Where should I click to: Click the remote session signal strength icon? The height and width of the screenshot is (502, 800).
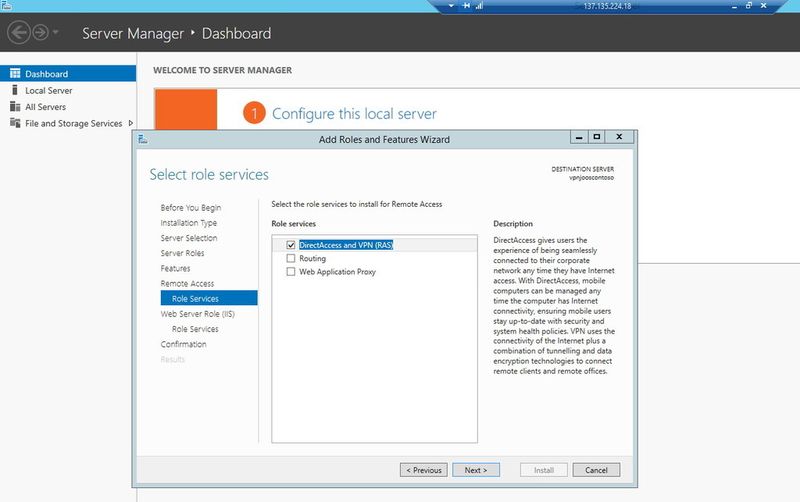pos(479,6)
